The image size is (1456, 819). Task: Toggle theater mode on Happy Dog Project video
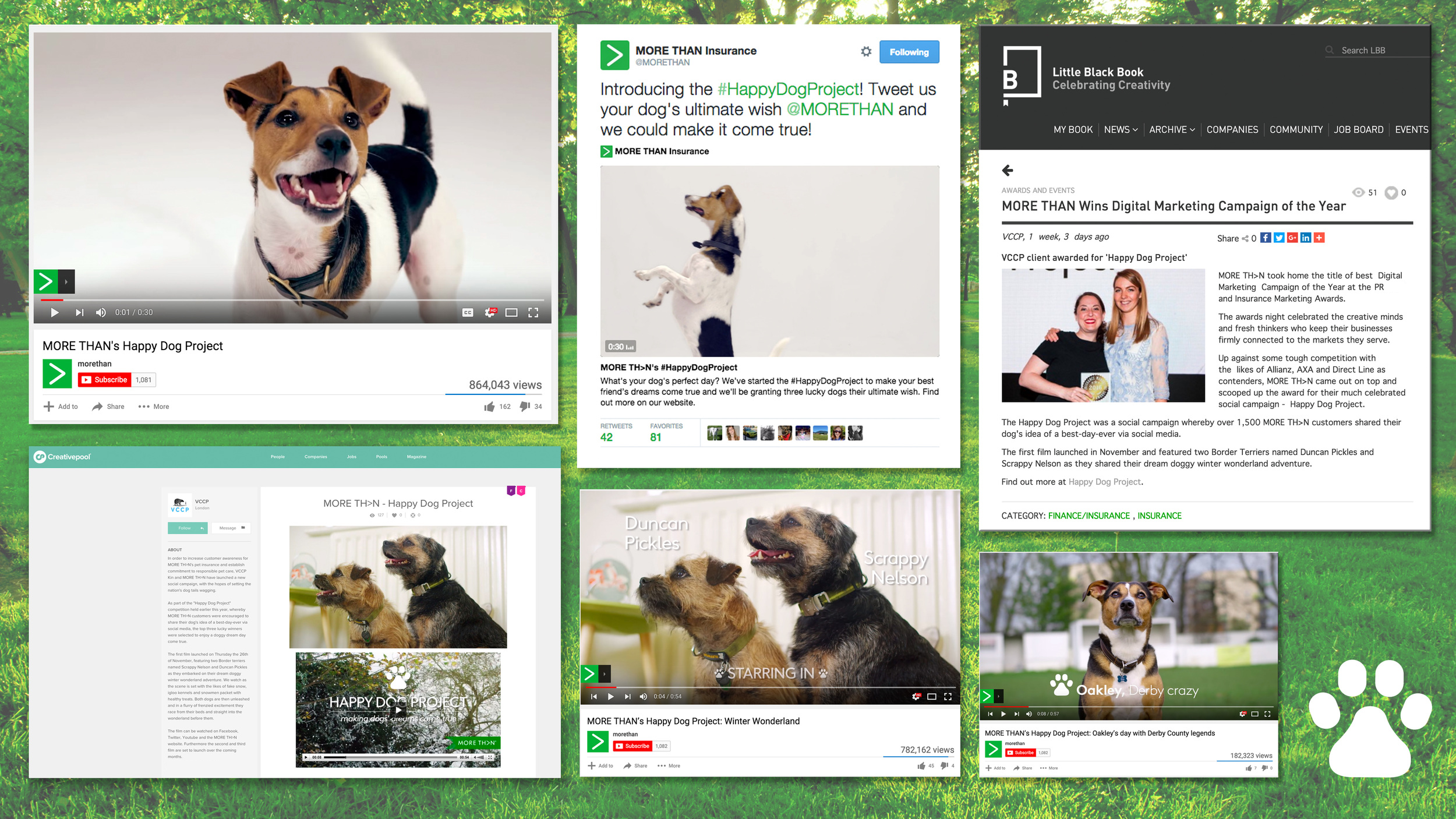tap(511, 313)
